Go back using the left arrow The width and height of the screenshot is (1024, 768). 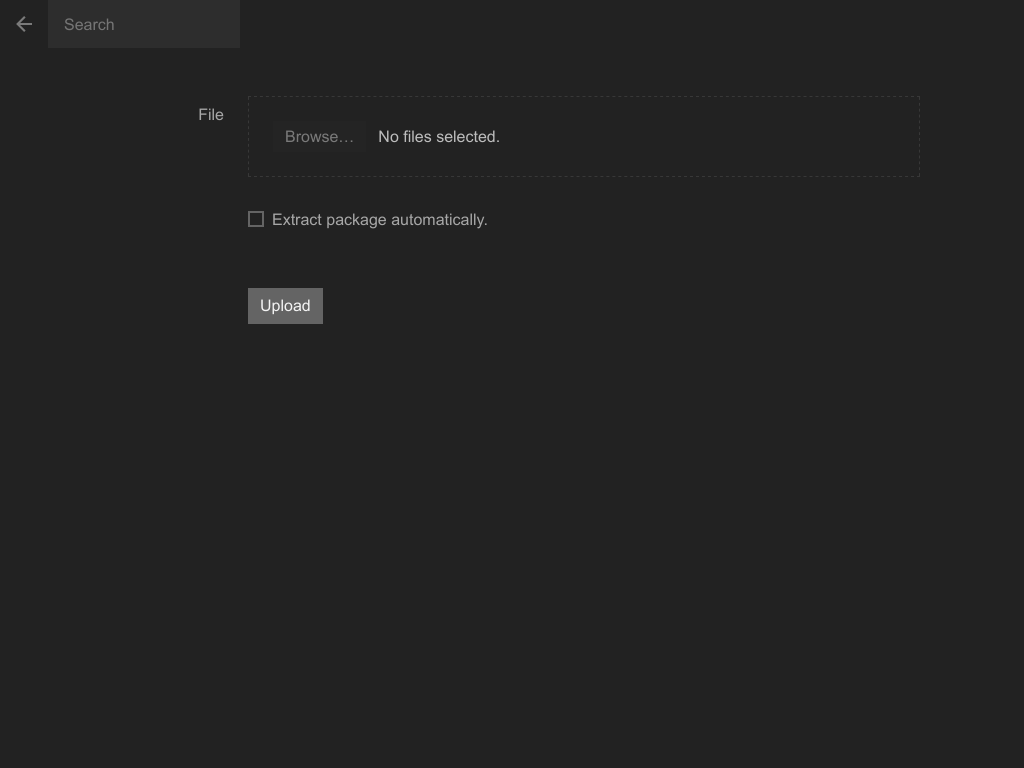pos(24,24)
